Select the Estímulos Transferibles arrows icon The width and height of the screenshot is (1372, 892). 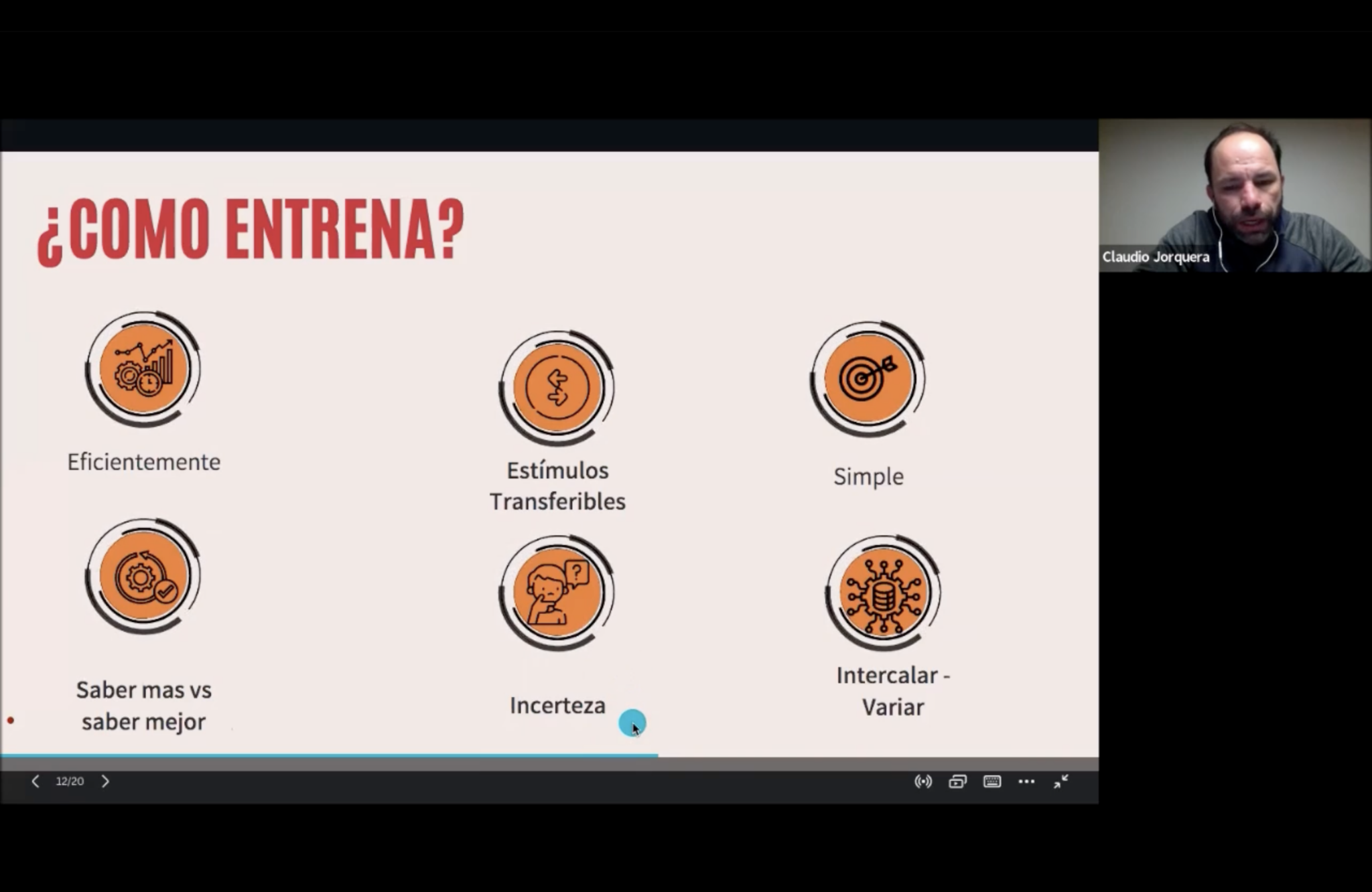click(557, 387)
